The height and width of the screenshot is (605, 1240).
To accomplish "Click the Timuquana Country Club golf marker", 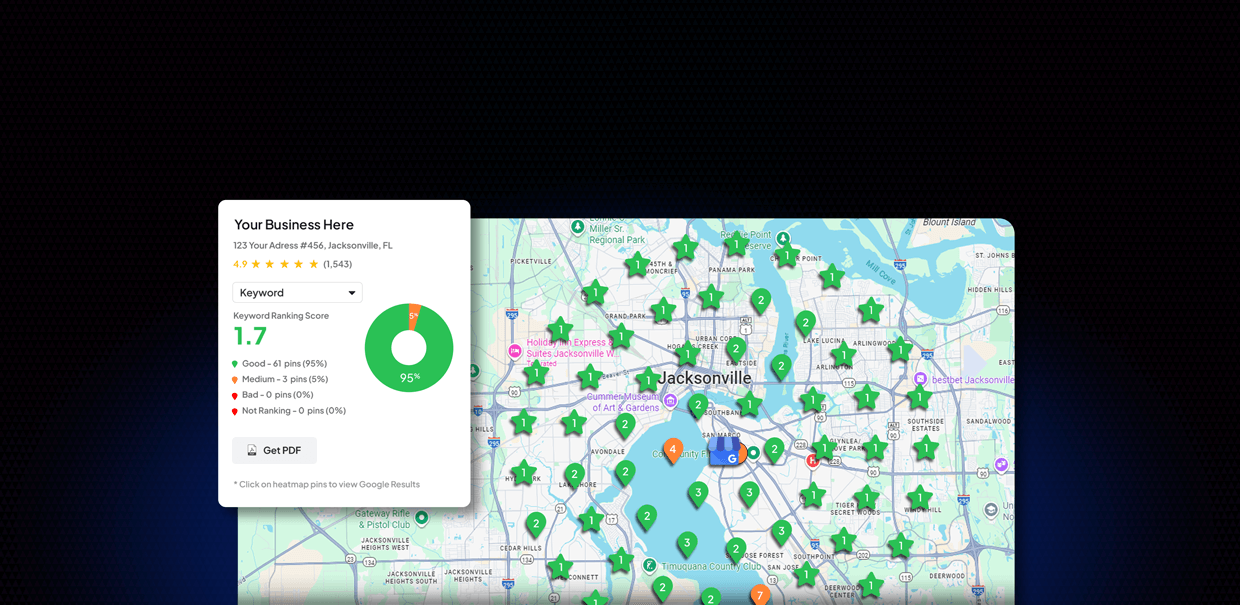I will click(x=650, y=565).
